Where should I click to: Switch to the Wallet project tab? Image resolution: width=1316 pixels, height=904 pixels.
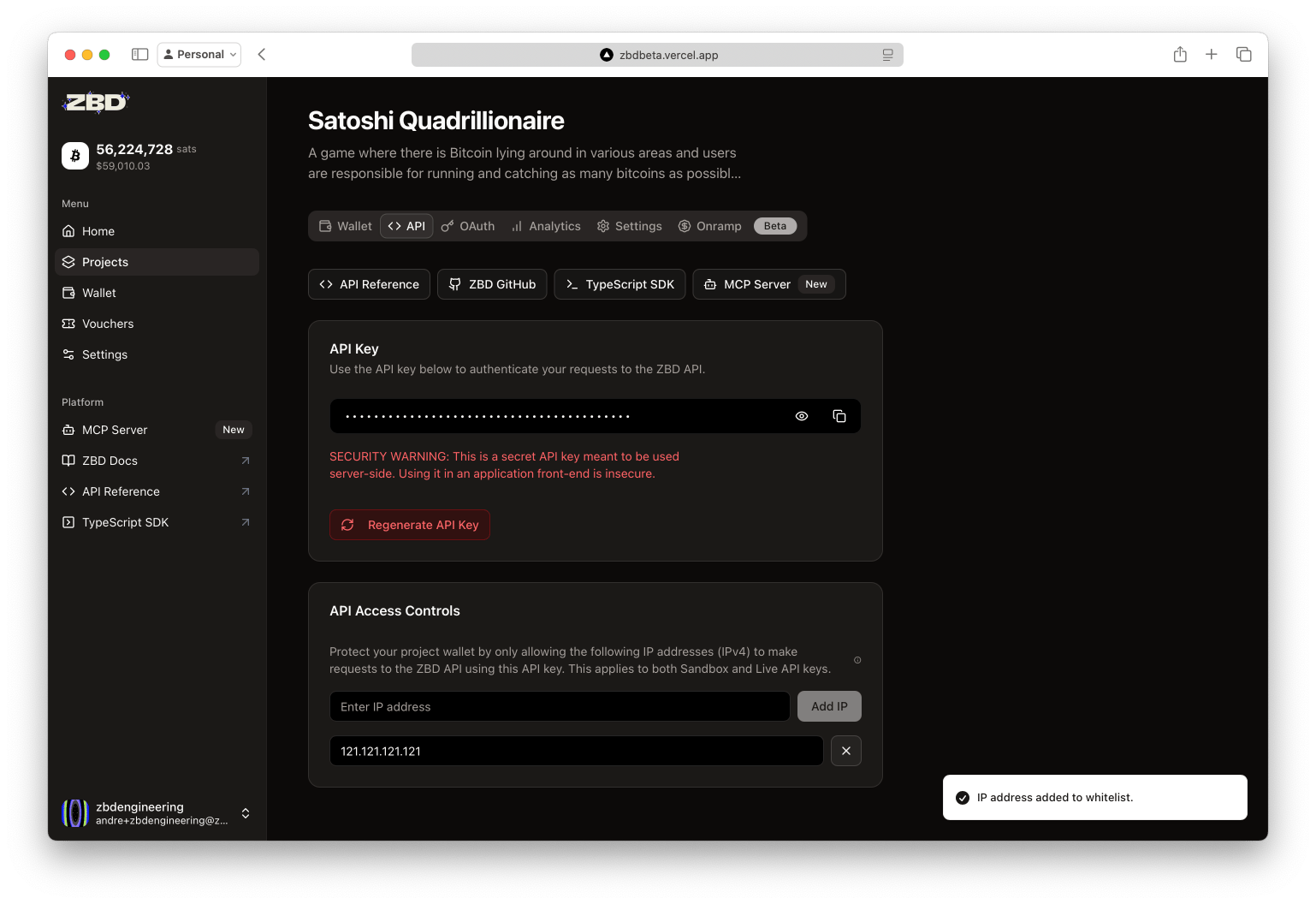point(346,226)
